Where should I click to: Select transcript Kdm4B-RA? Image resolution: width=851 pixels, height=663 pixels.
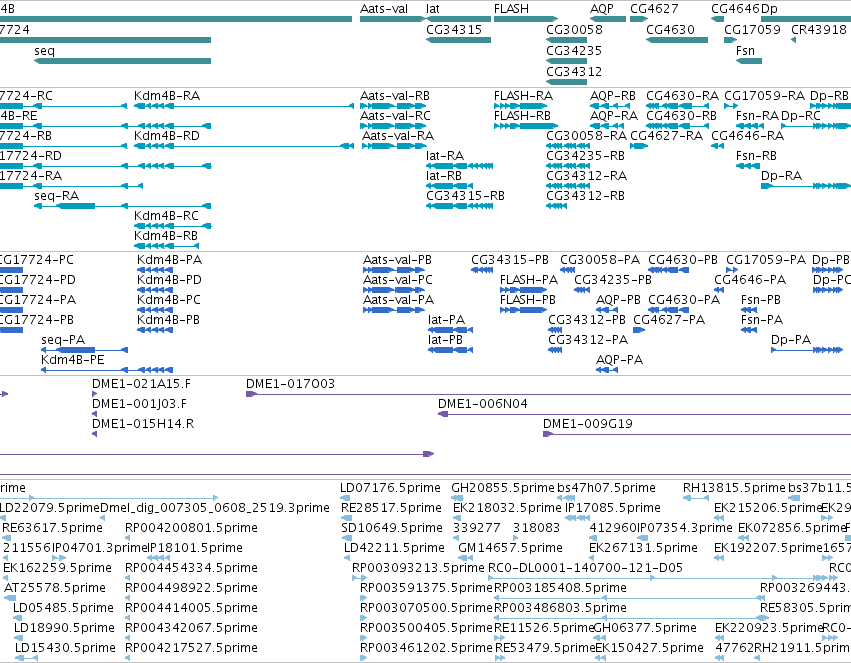[x=244, y=106]
